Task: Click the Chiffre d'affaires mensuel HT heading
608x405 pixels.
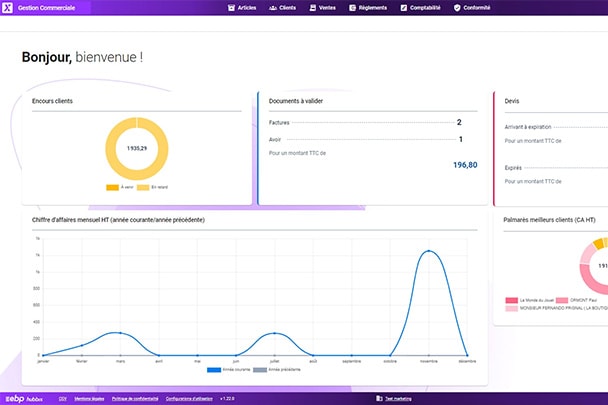Action: coord(118,220)
